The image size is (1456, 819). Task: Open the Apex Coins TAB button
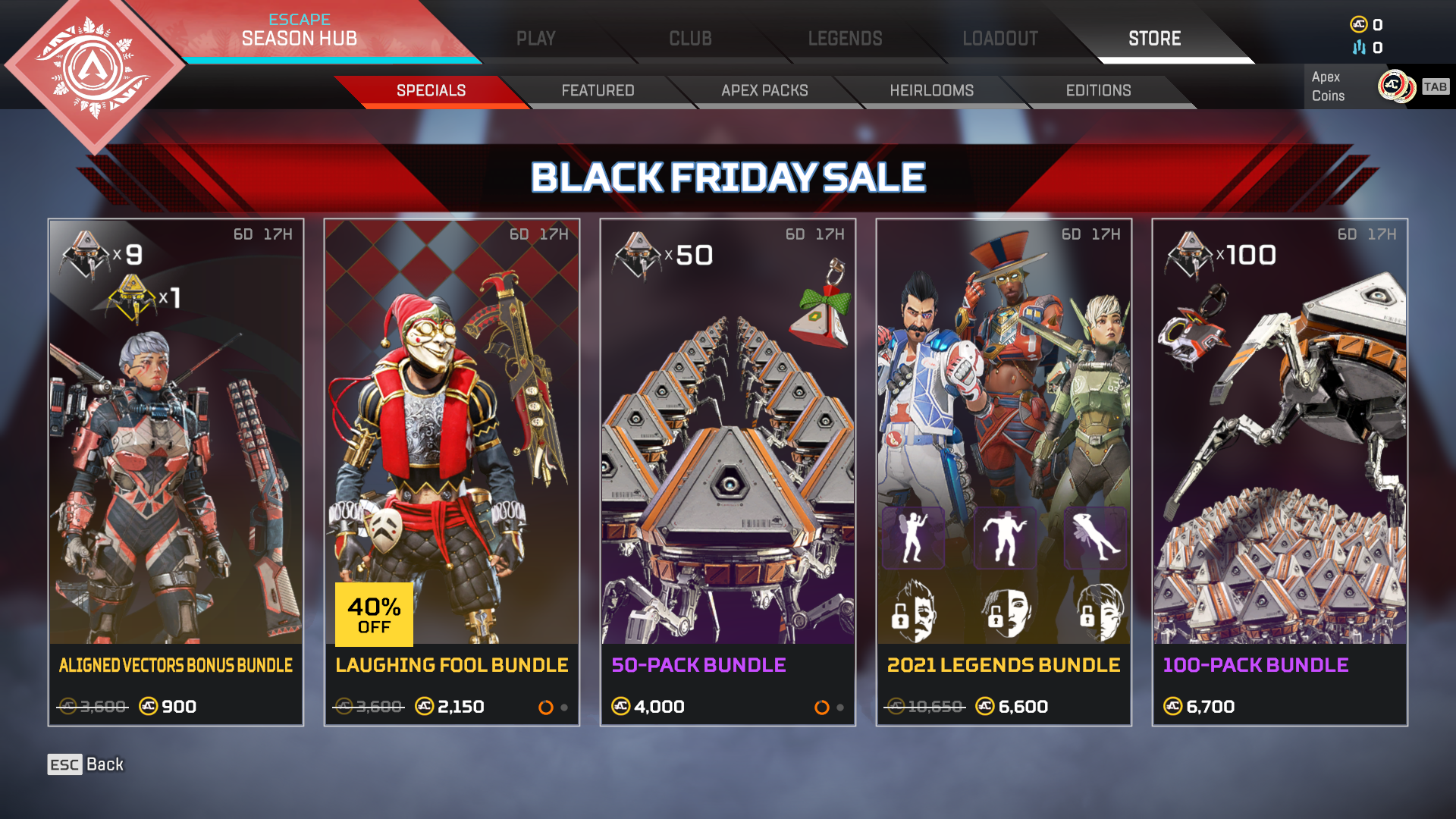click(1435, 86)
